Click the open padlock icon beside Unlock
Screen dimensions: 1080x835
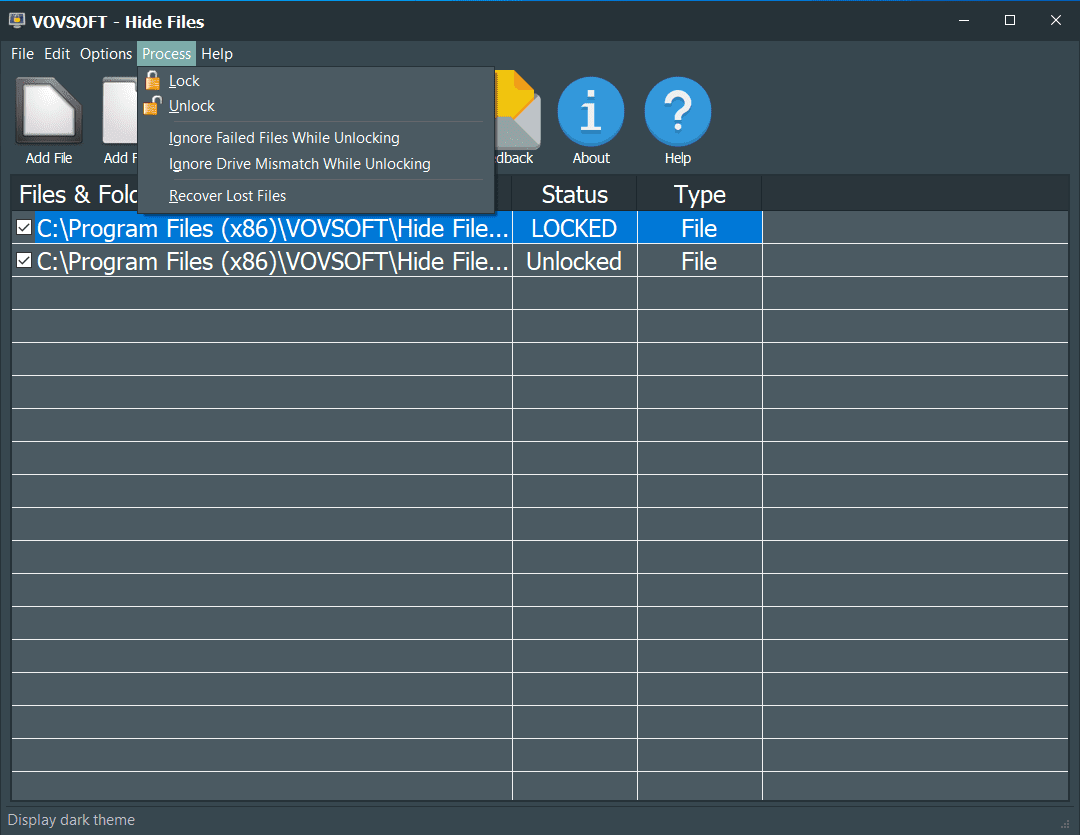pyautogui.click(x=153, y=105)
